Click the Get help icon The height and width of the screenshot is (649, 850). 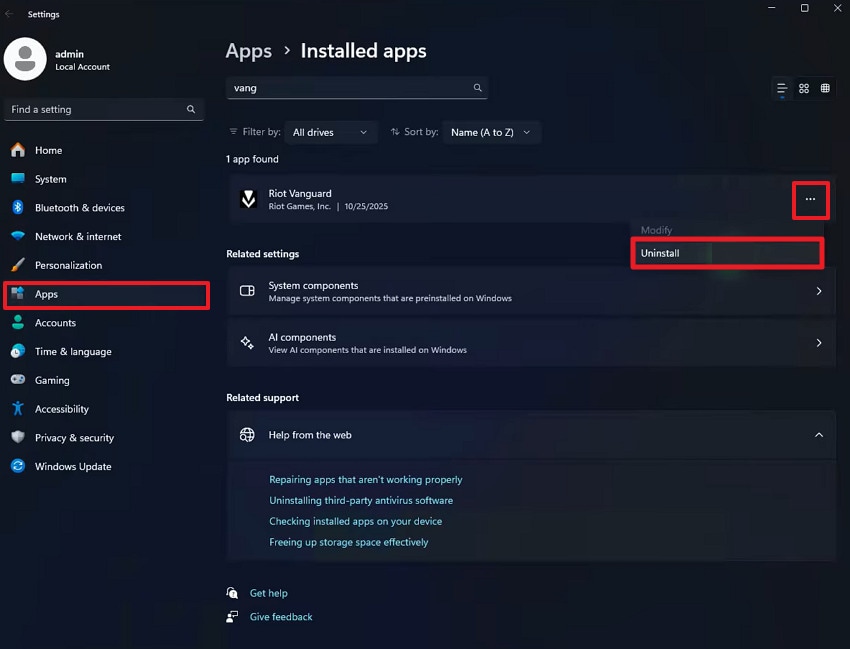pos(231,592)
